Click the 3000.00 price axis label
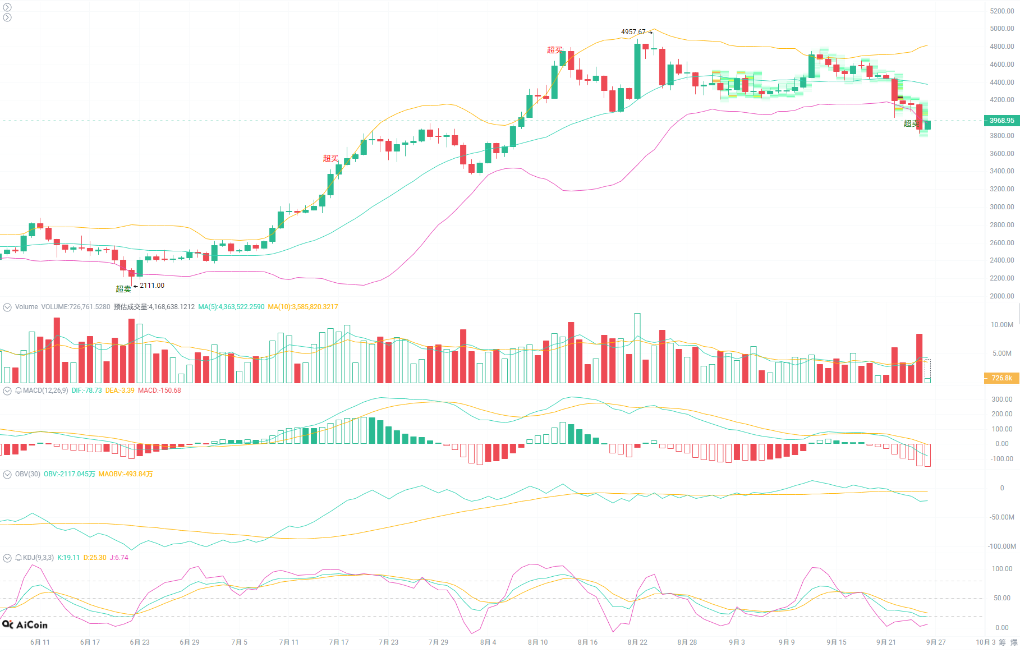Viewport: 1020px width, 650px height. [x=1002, y=207]
